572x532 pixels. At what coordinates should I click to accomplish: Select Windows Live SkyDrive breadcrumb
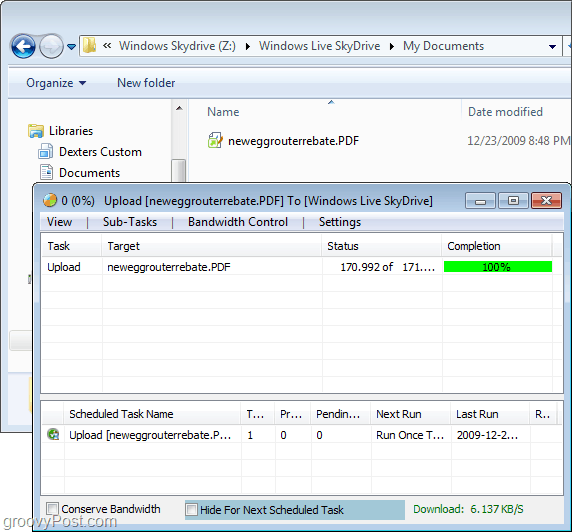click(320, 46)
